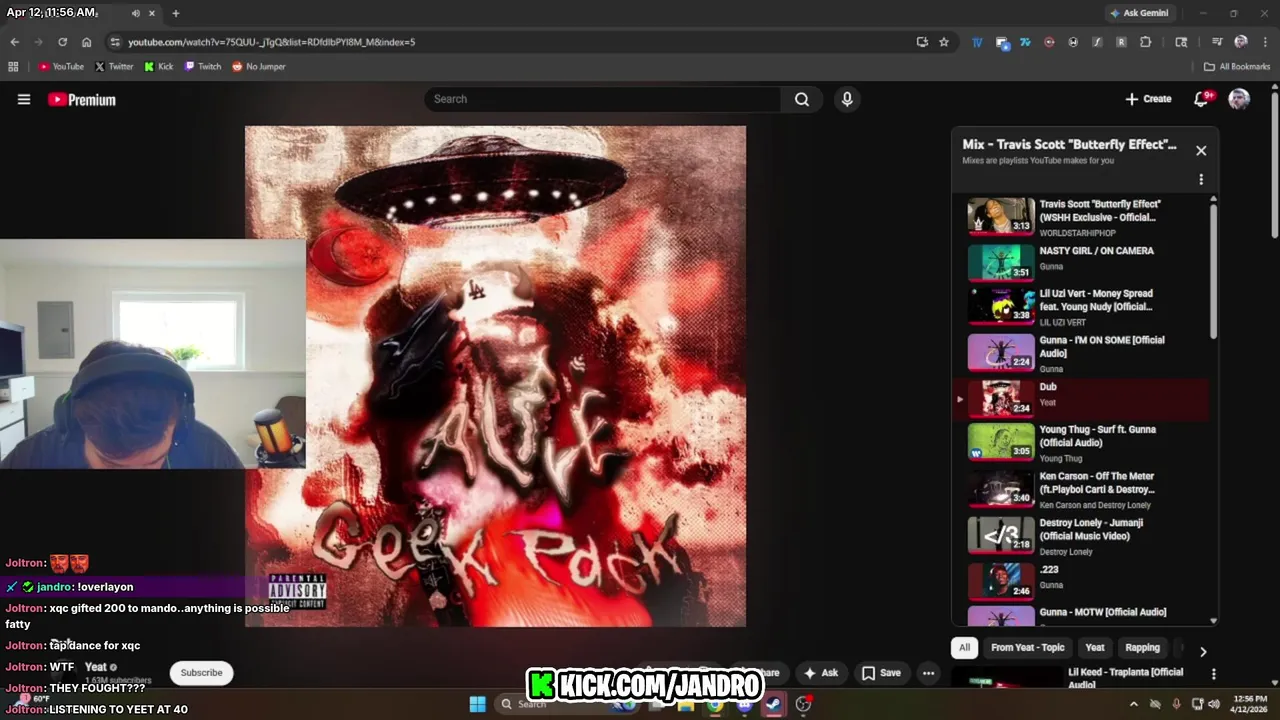Show hidden system tray icons
Screen dimensions: 1280x720
click(x=1133, y=704)
